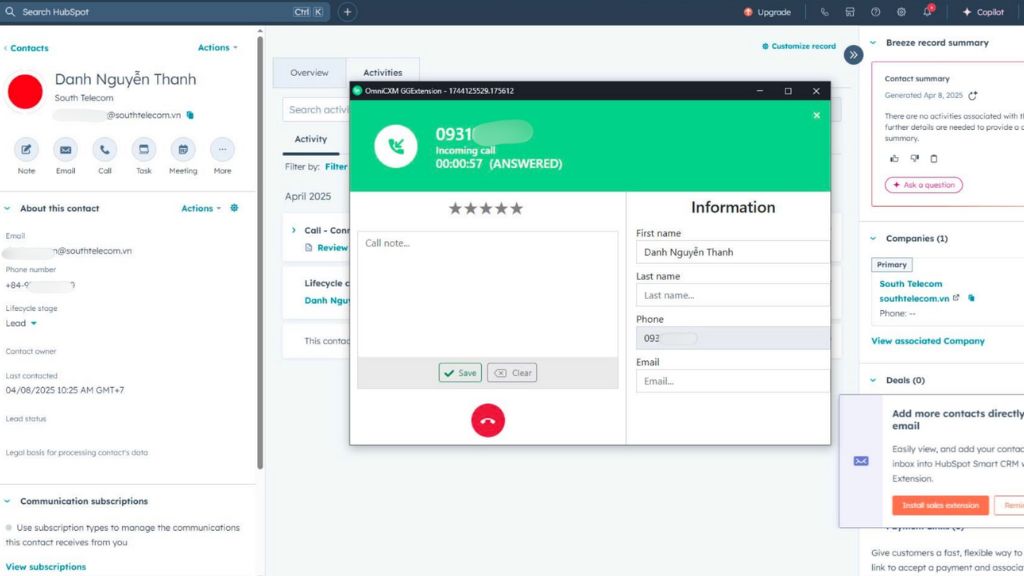Screen dimensions: 1024x576
Task: Click the Email action icon
Action: coord(65,150)
